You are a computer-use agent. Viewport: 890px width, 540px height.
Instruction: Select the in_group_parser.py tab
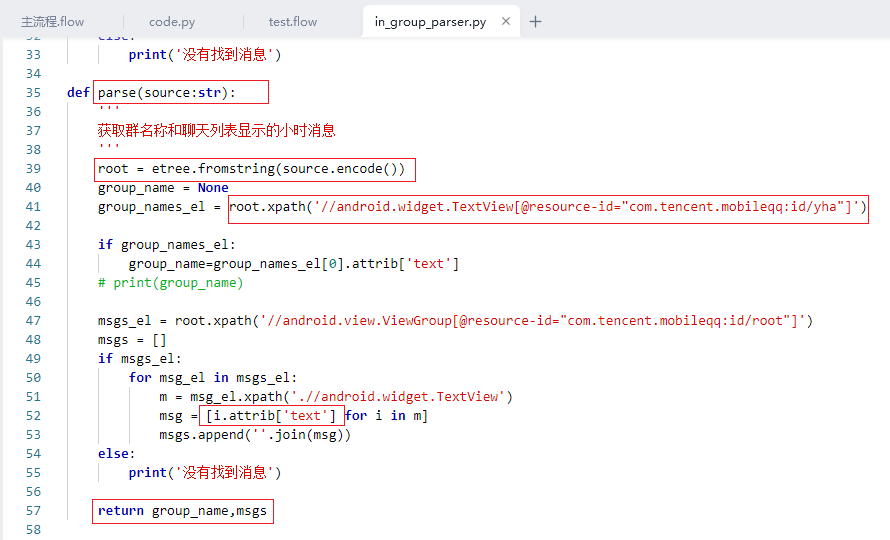tap(430, 21)
